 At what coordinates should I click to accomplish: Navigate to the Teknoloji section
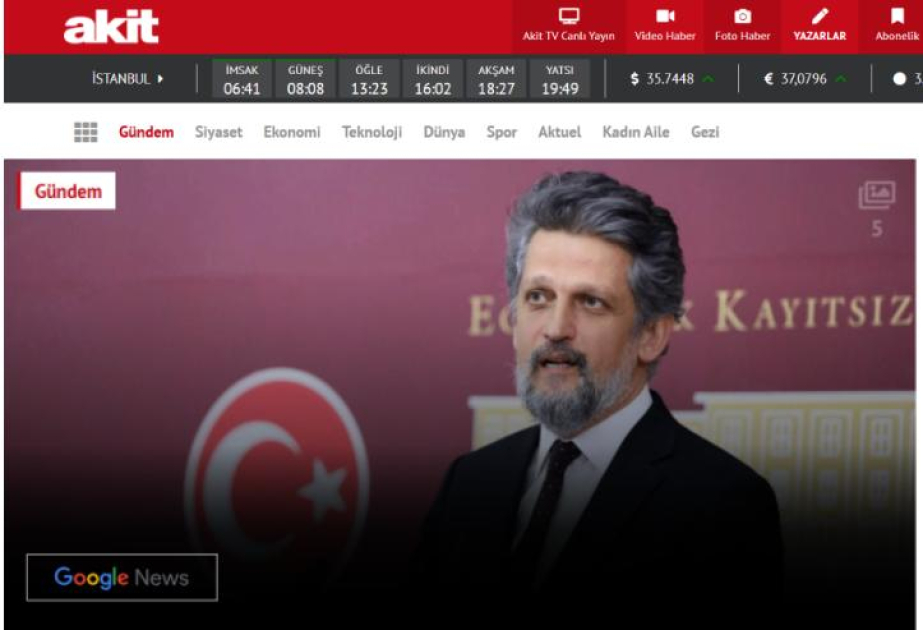(371, 132)
